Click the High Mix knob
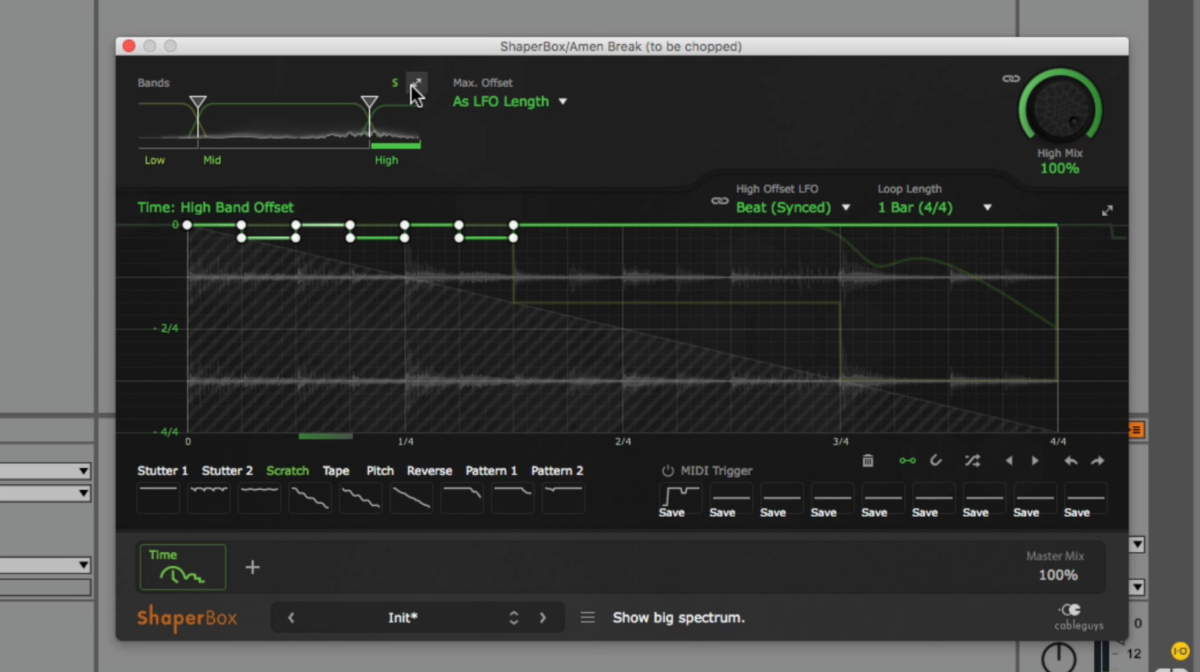 [x=1060, y=109]
